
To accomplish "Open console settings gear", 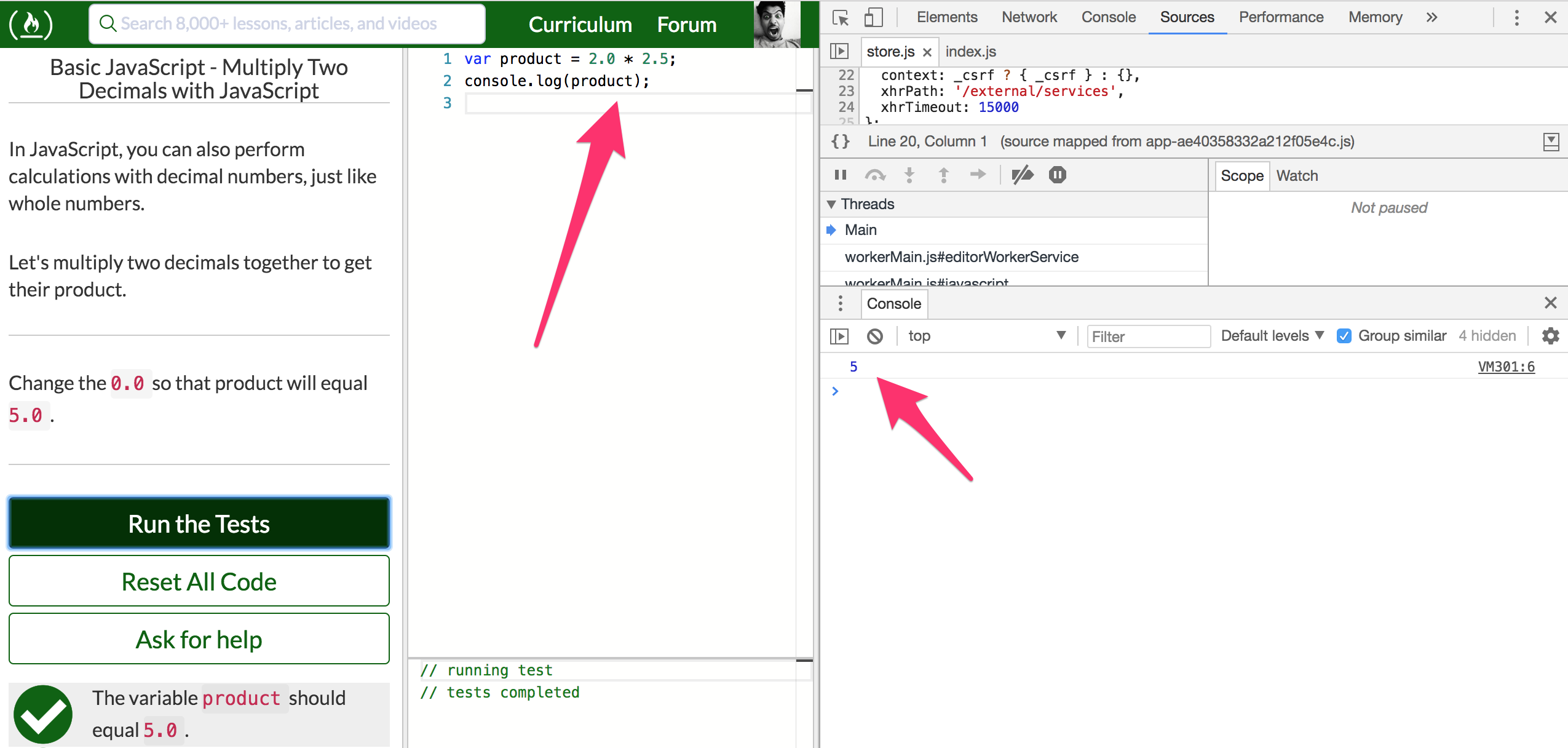I will 1550,336.
